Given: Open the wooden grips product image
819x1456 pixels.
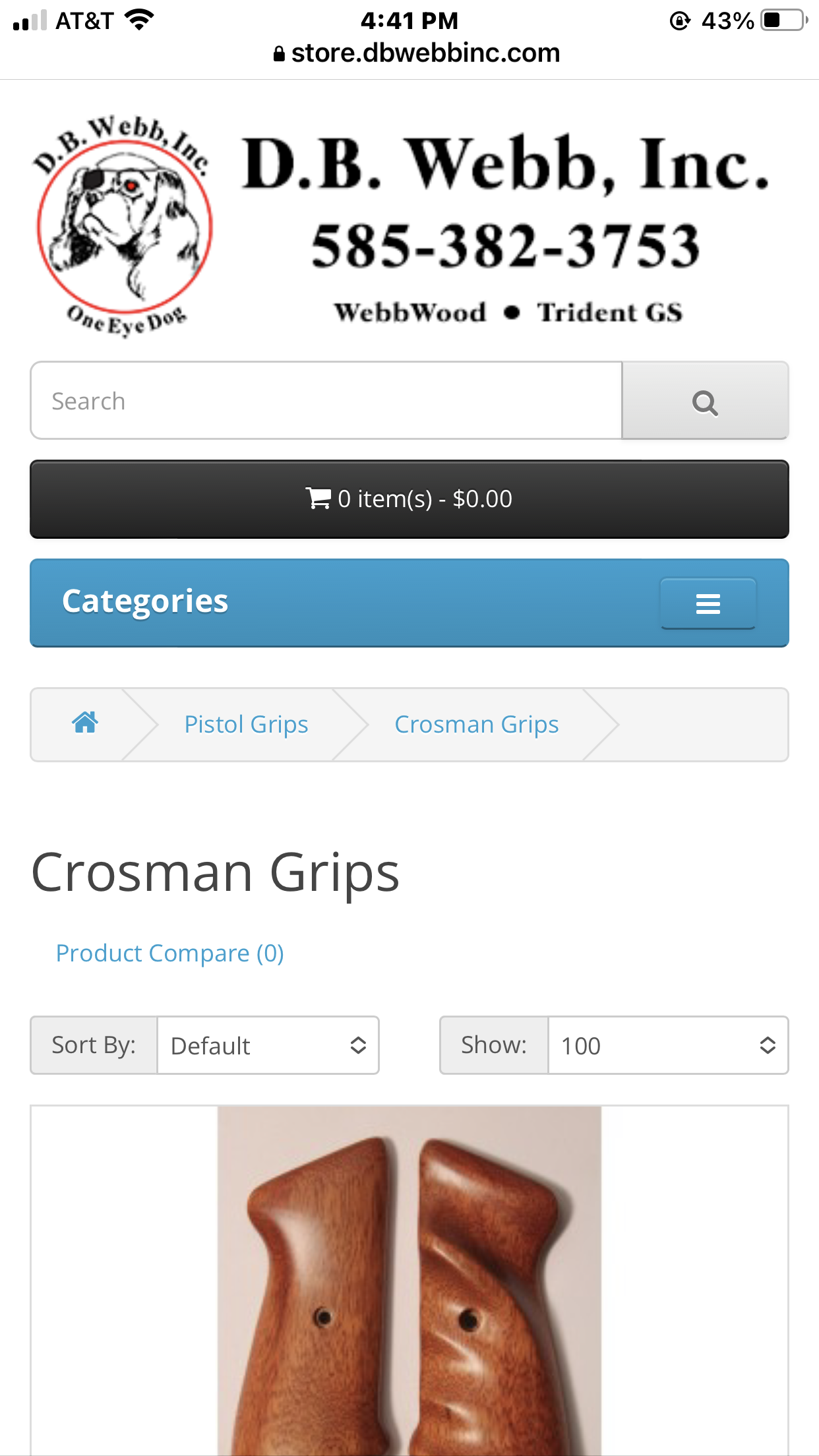Looking at the screenshot, I should coord(409,1281).
